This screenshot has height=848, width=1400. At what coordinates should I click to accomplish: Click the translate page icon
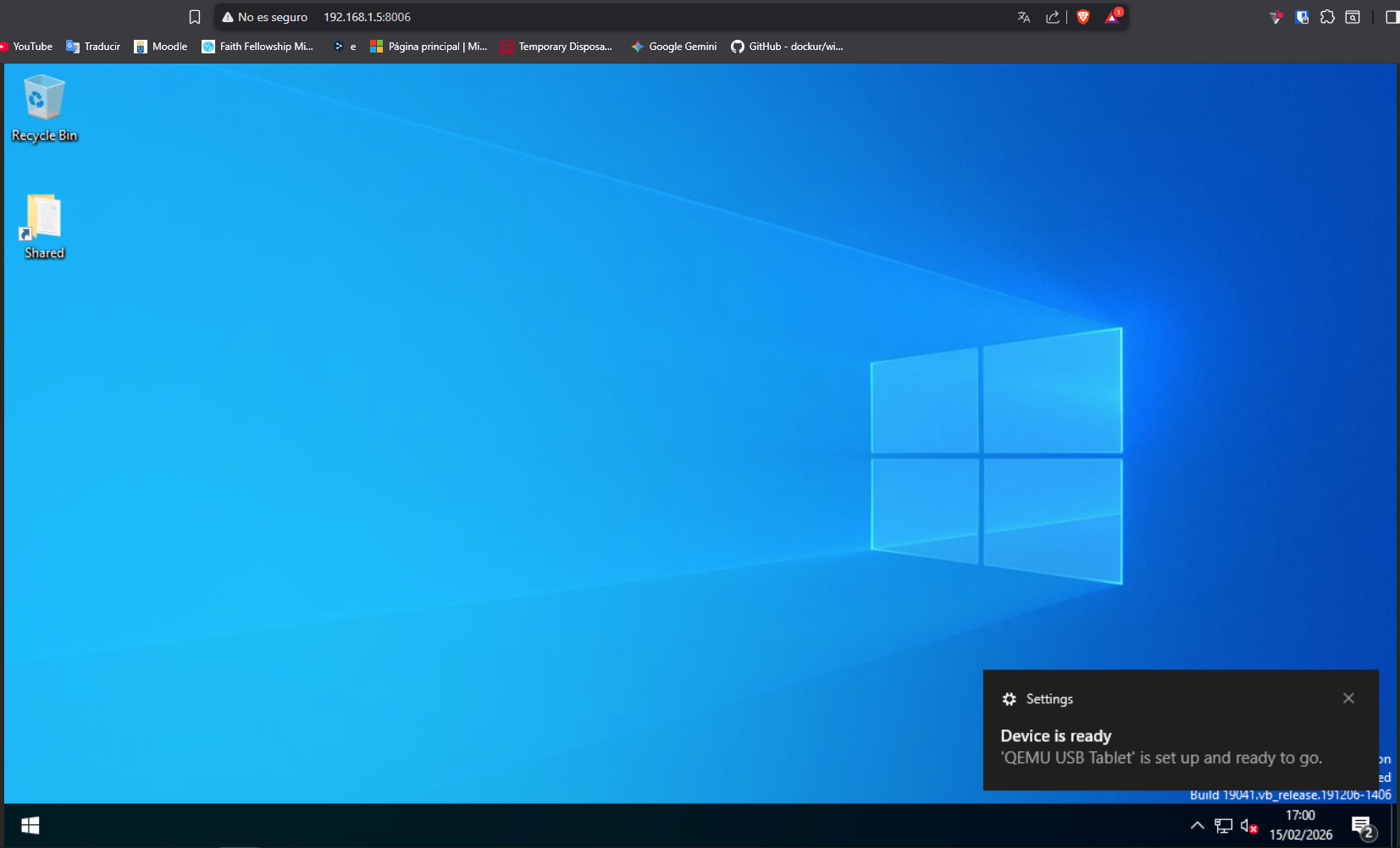1024,16
